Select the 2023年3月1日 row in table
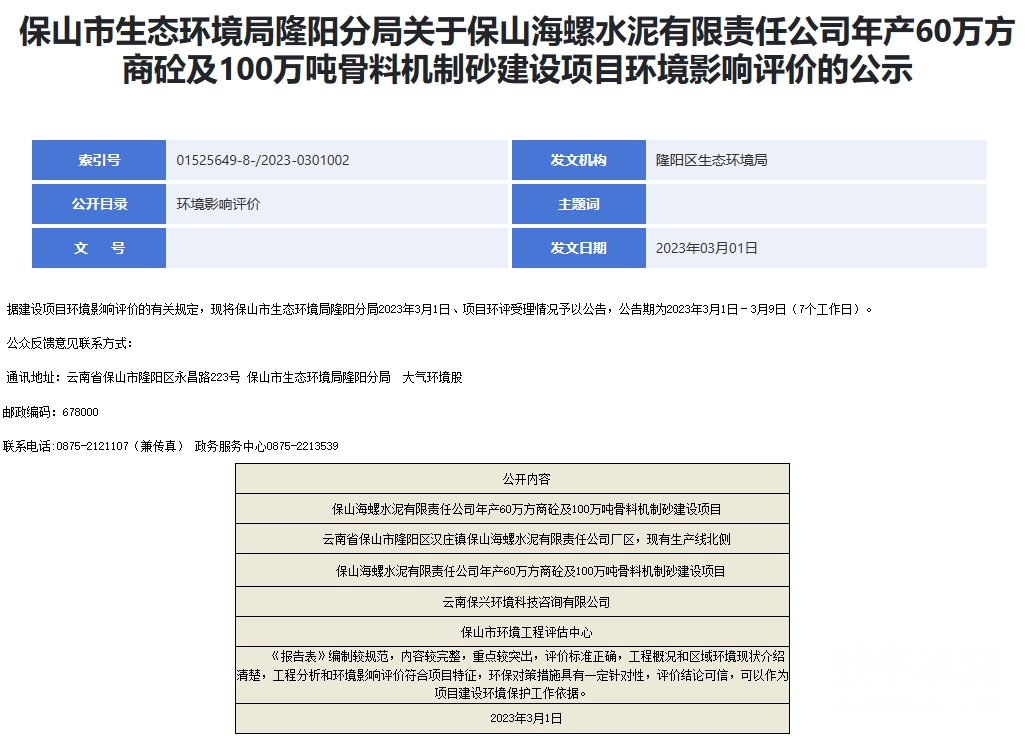 click(512, 718)
